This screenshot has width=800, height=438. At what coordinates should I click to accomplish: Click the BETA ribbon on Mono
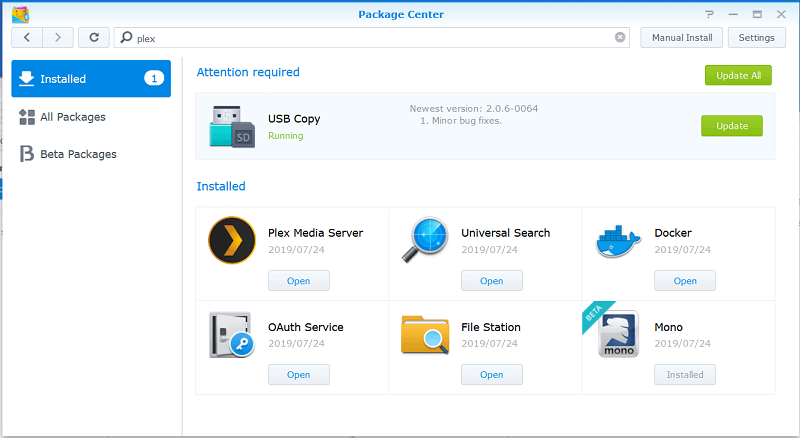click(594, 312)
